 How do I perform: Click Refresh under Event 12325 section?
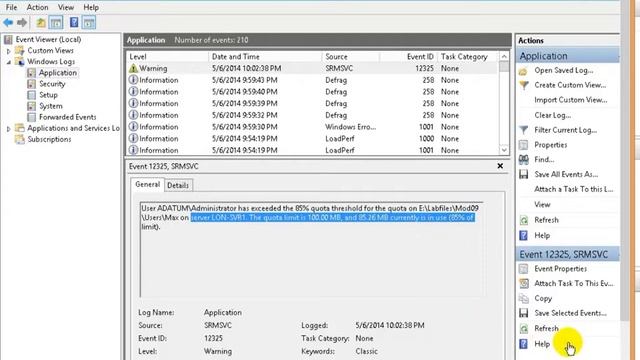point(546,328)
